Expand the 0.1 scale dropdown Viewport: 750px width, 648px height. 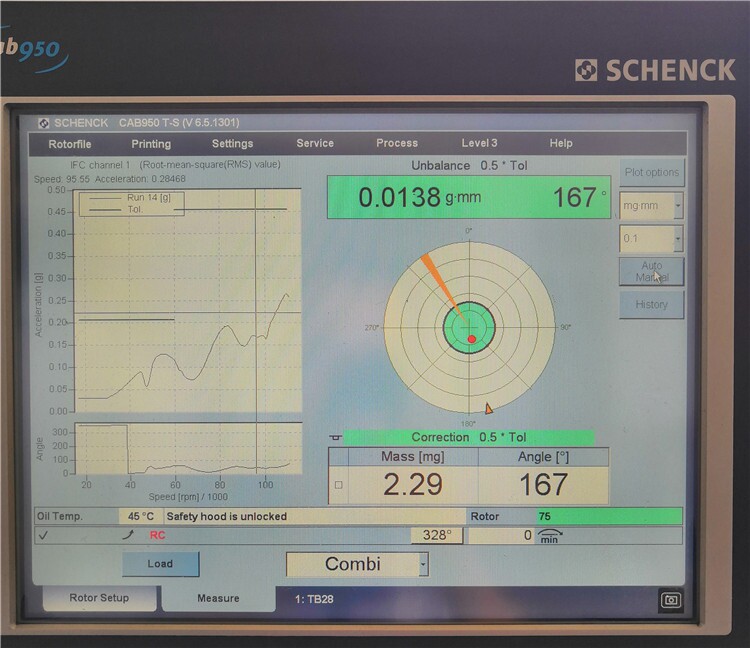pyautogui.click(x=678, y=238)
